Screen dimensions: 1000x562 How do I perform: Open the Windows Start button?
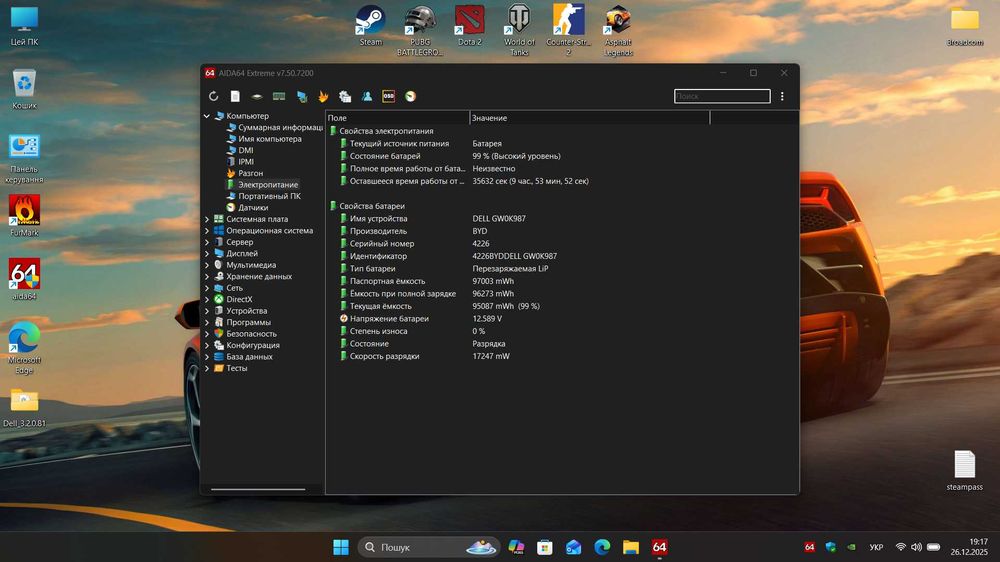tap(341, 547)
